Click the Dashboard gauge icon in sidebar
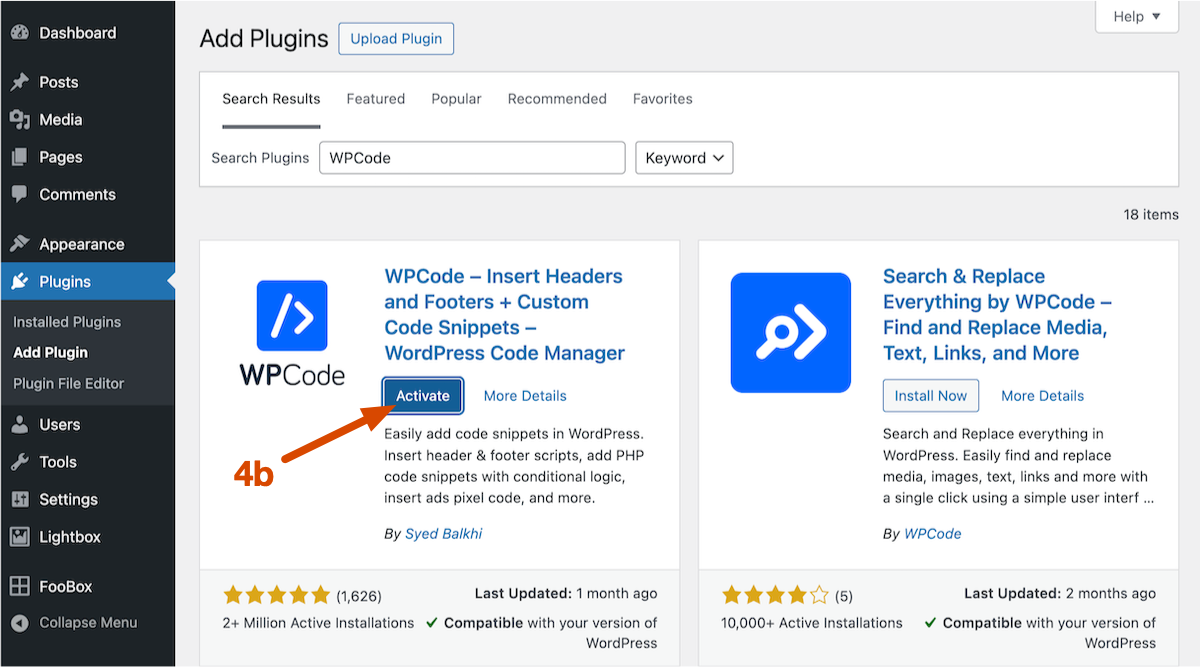The width and height of the screenshot is (1201, 667). click(x=19, y=32)
